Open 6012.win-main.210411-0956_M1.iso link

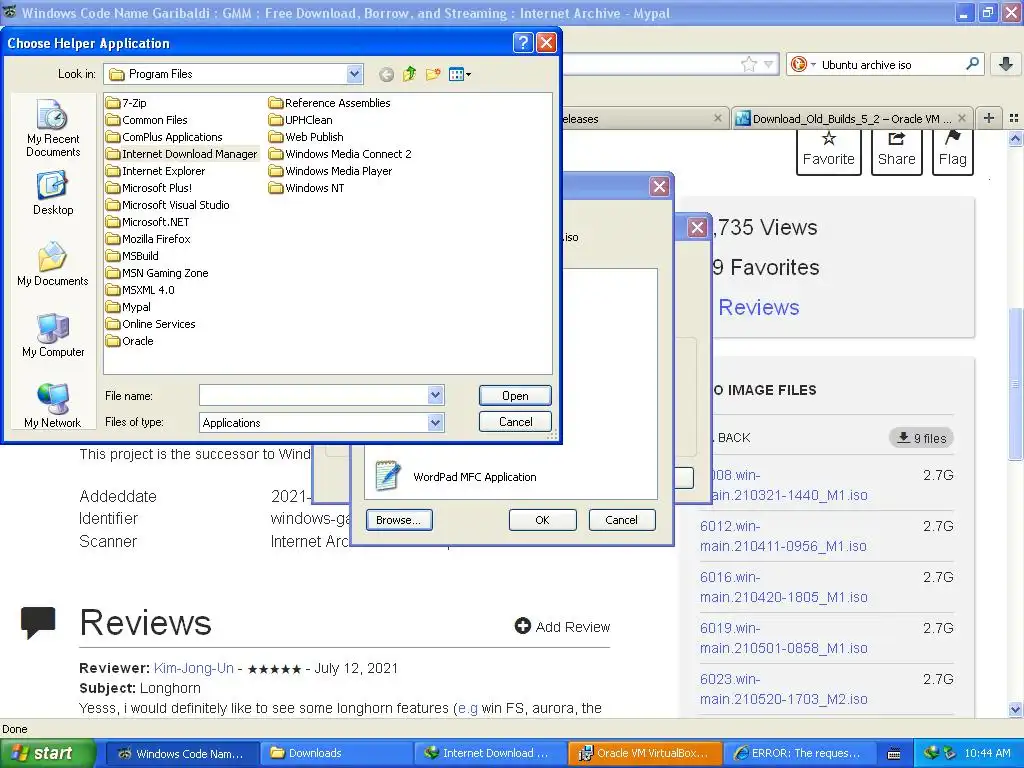pyautogui.click(x=783, y=536)
